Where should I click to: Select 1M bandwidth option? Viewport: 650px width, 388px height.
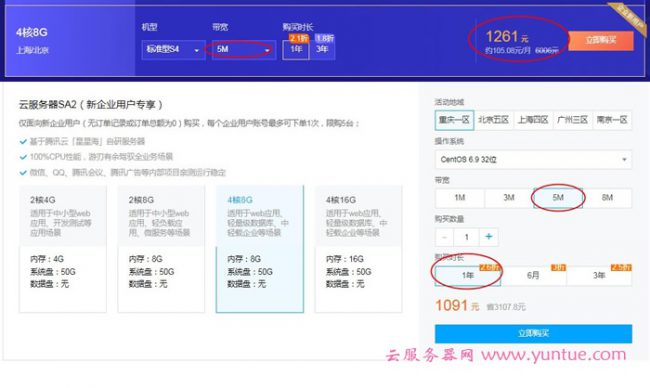point(460,198)
